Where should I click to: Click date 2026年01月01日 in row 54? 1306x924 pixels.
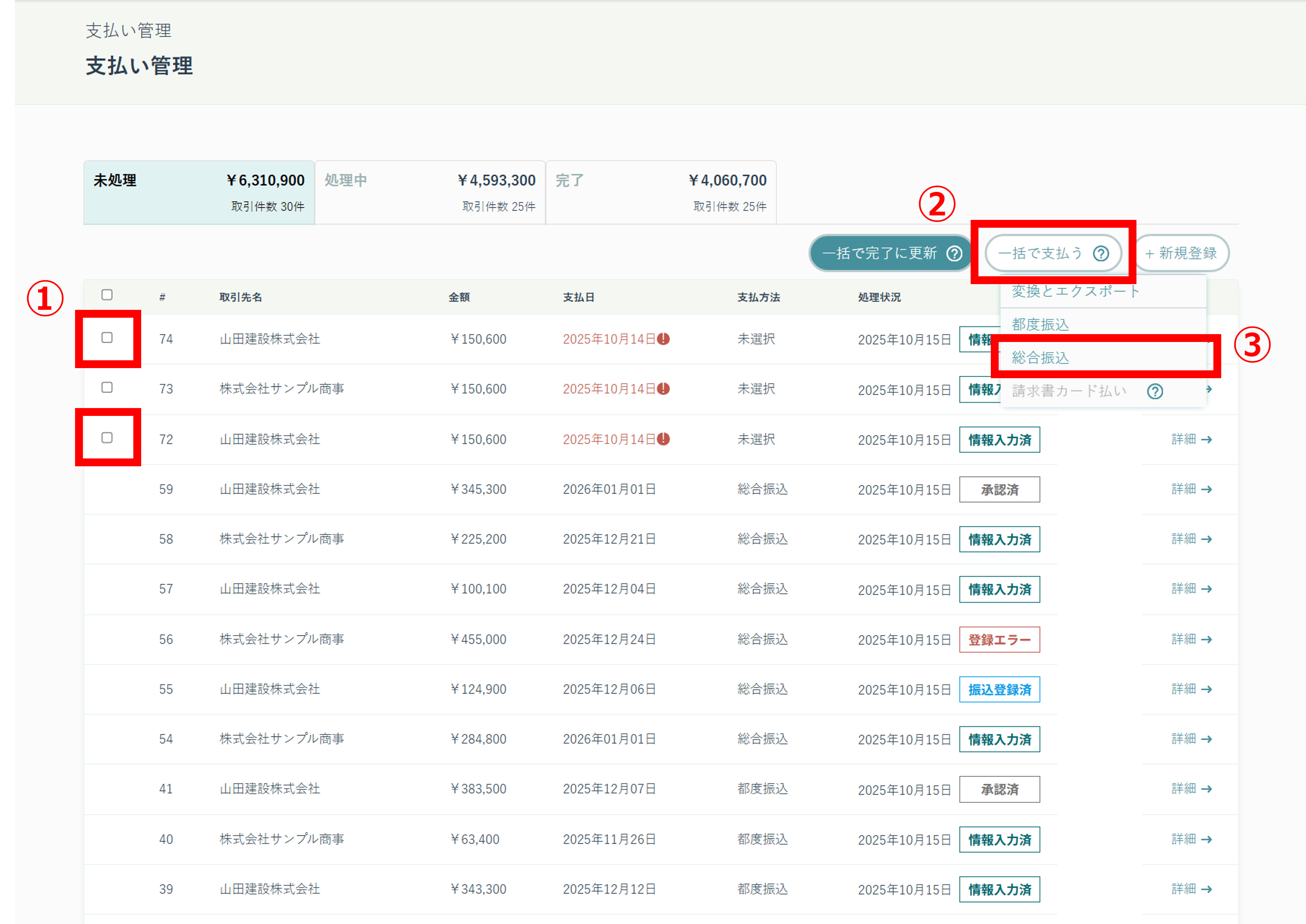click(609, 739)
